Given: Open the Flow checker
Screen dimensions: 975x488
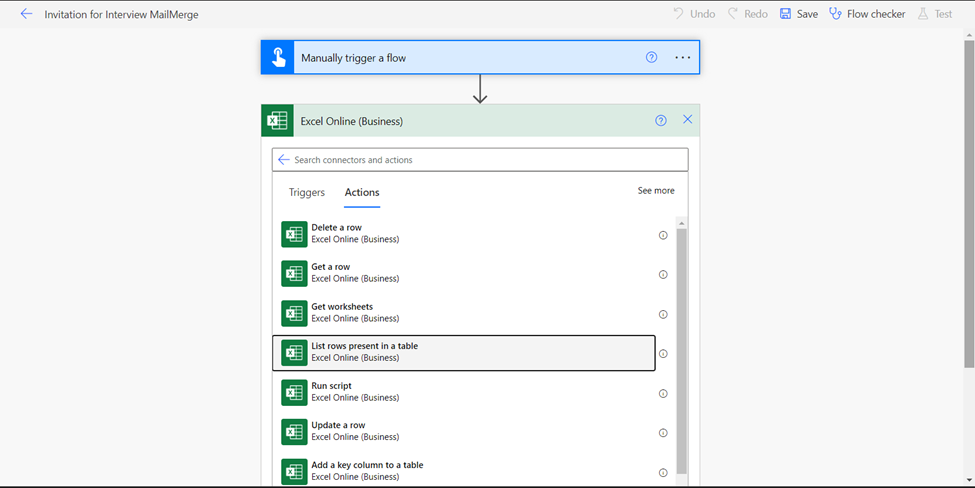Looking at the screenshot, I should pyautogui.click(x=867, y=14).
